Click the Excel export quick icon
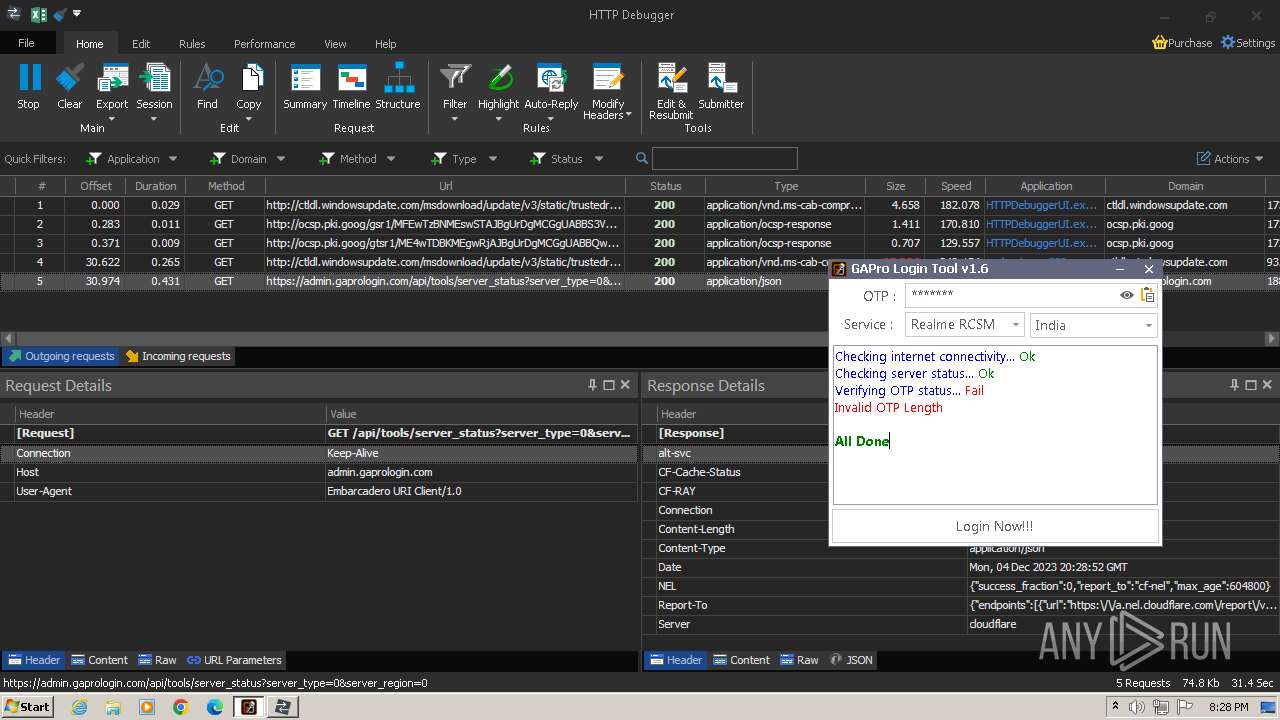Image resolution: width=1280 pixels, height=720 pixels. [39, 14]
